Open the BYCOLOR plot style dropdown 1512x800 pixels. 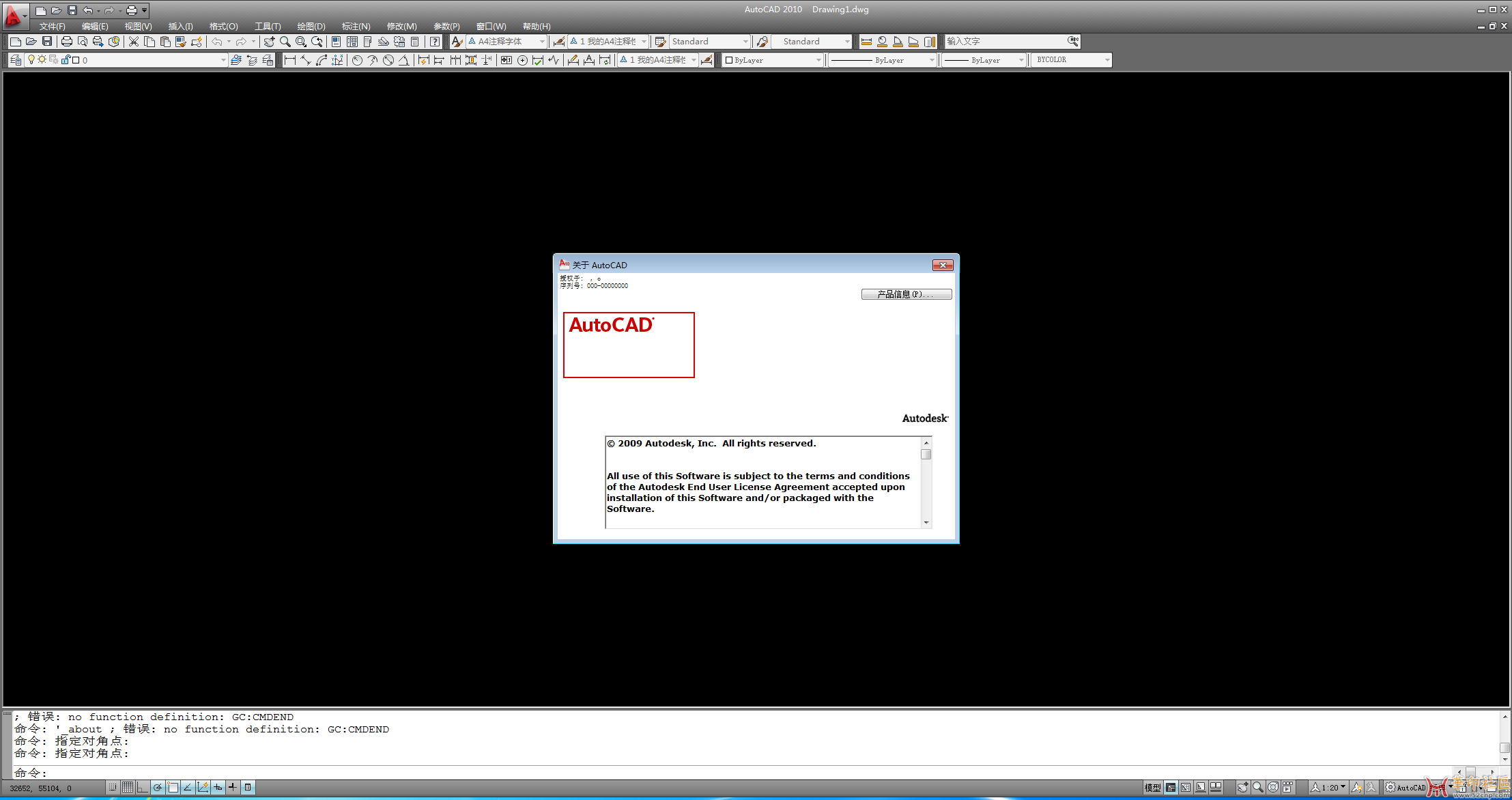point(1071,60)
